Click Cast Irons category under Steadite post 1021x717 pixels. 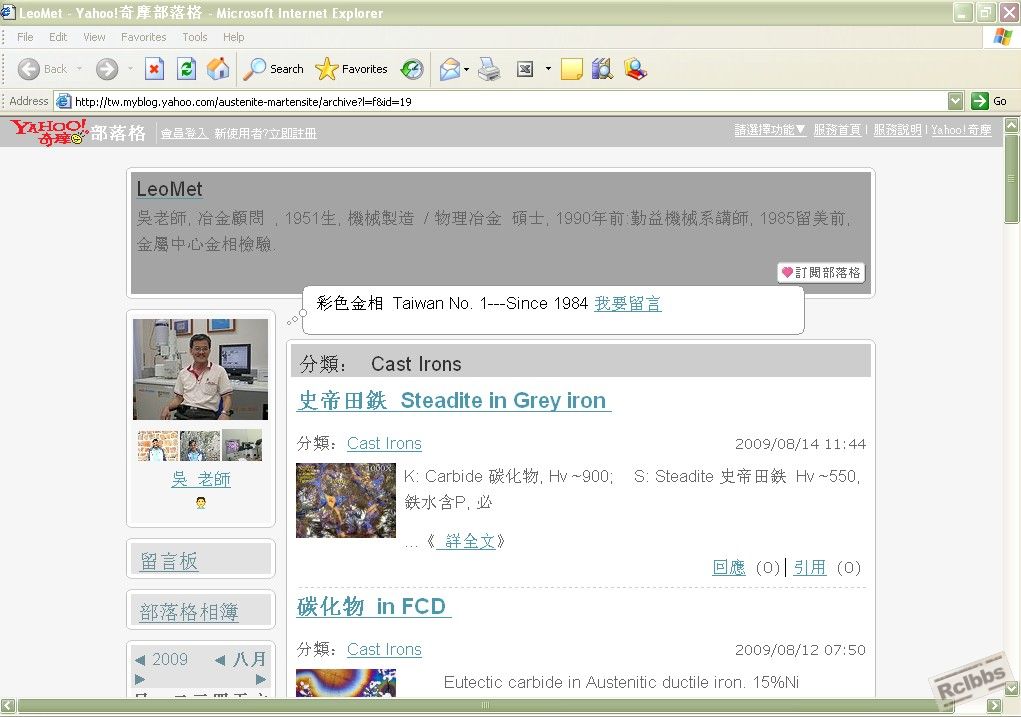(384, 443)
